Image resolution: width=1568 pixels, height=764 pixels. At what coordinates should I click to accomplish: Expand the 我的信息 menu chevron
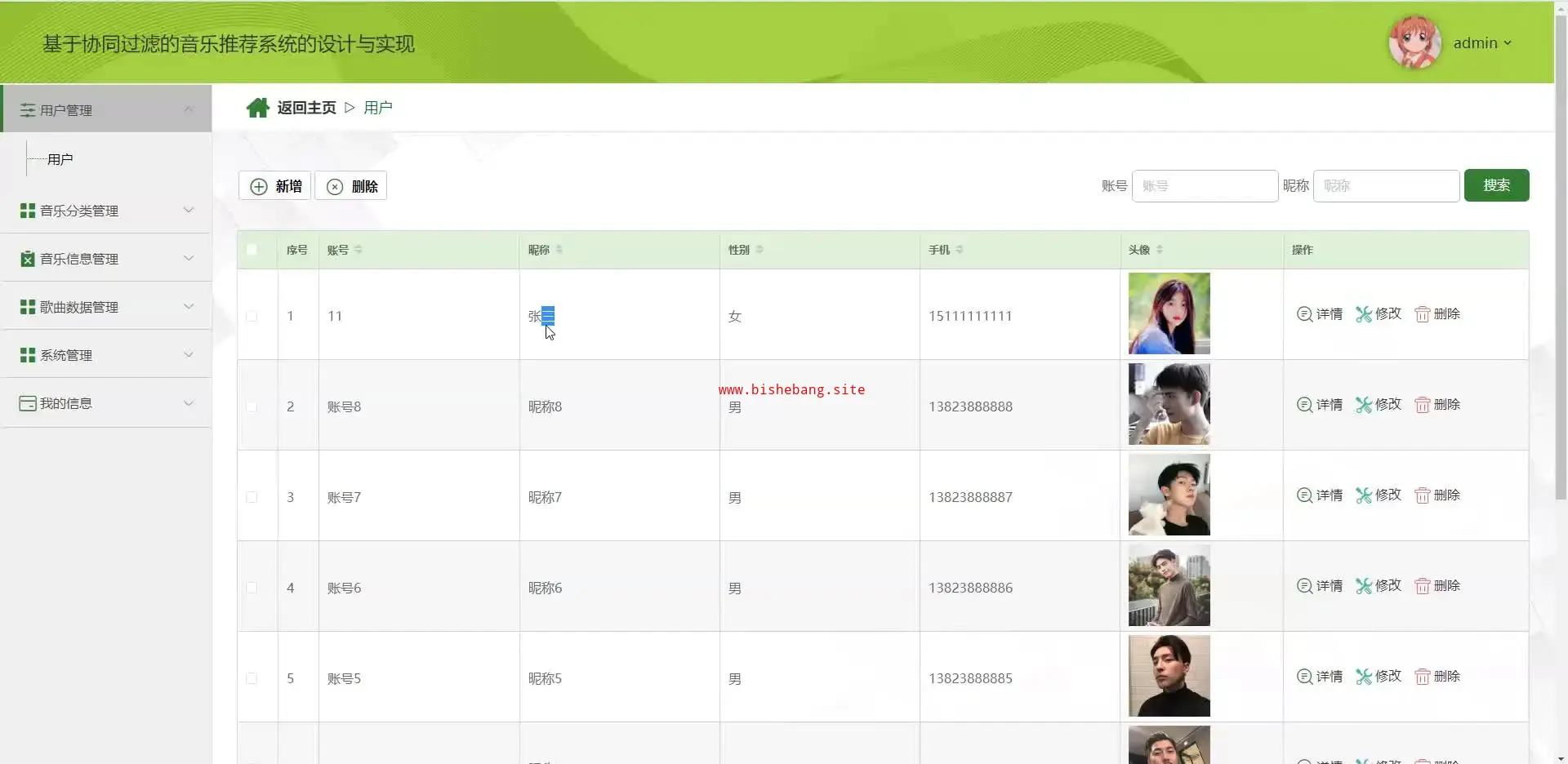pos(189,402)
